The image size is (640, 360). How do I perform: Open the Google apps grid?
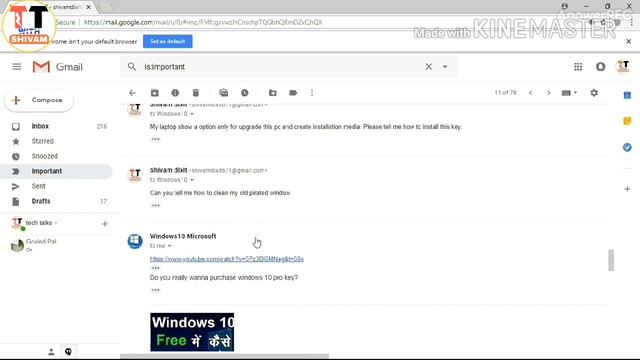[x=578, y=67]
